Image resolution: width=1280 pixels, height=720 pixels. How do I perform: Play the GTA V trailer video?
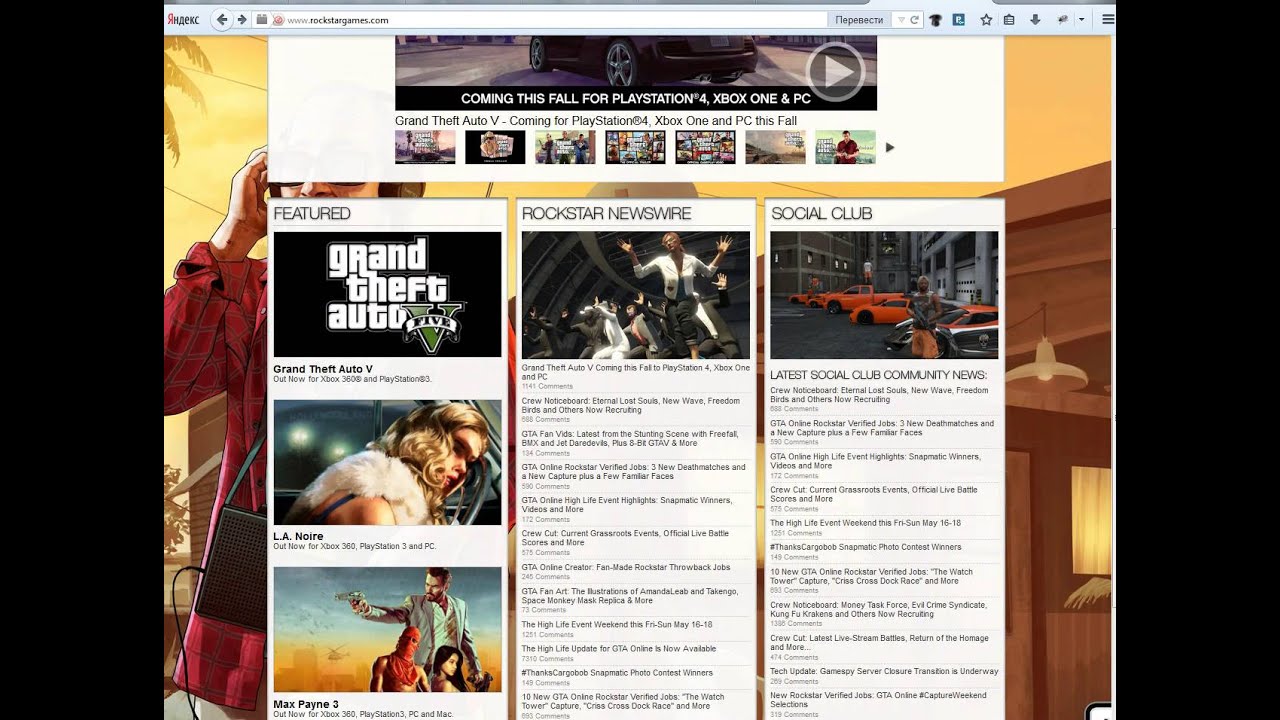click(x=834, y=71)
